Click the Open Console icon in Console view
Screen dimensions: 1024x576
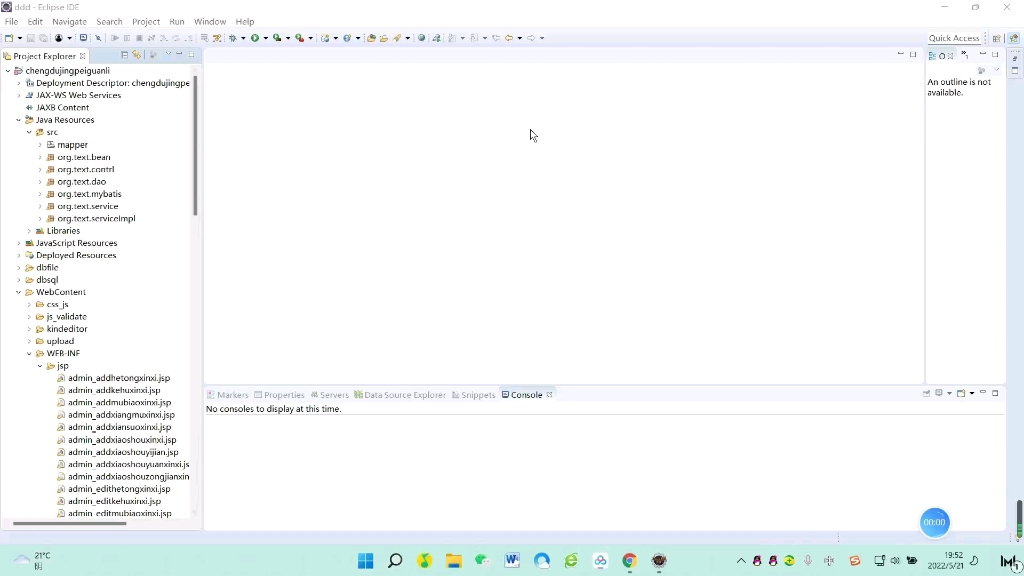coord(961,393)
